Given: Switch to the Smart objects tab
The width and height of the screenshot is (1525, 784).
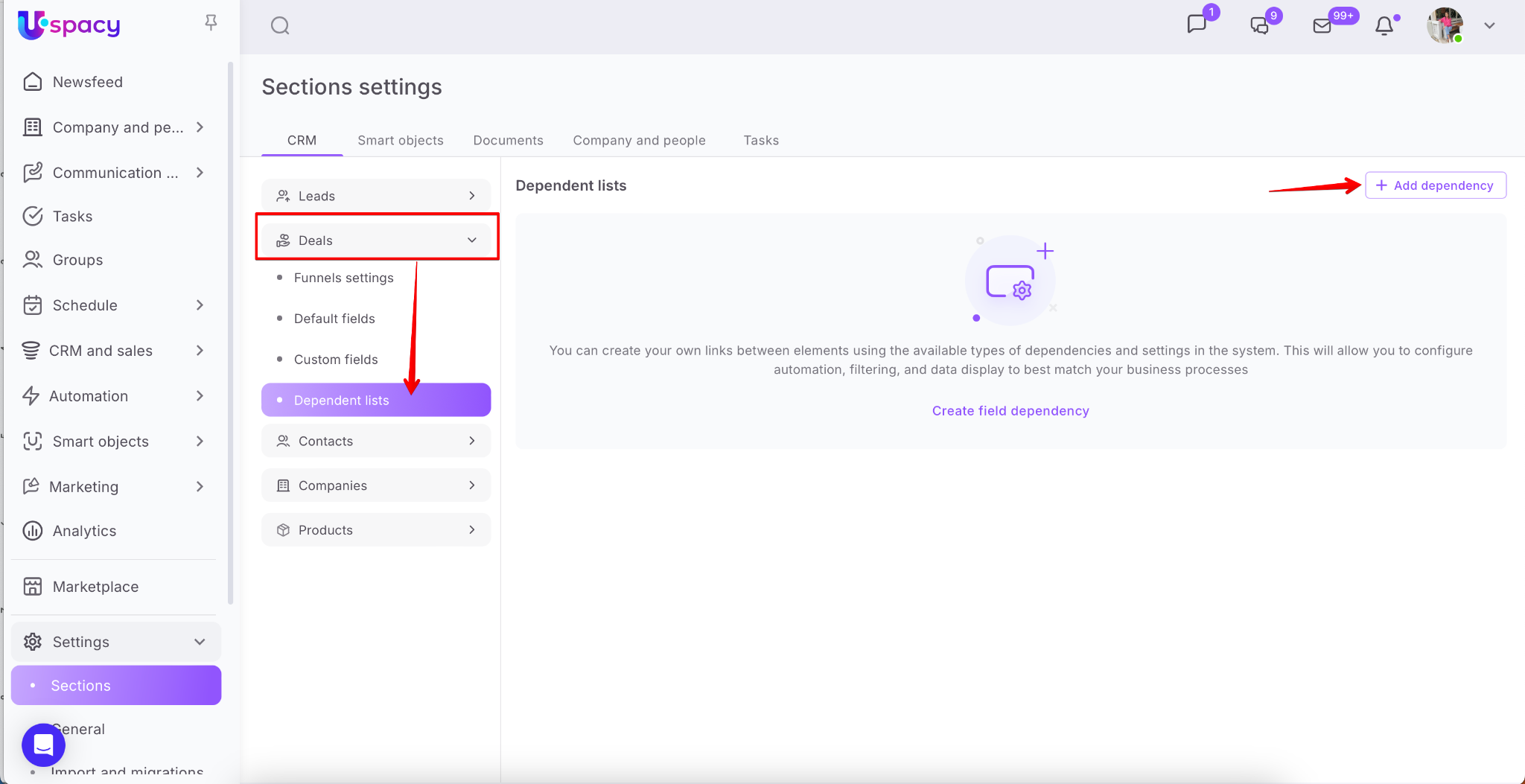Looking at the screenshot, I should point(400,141).
